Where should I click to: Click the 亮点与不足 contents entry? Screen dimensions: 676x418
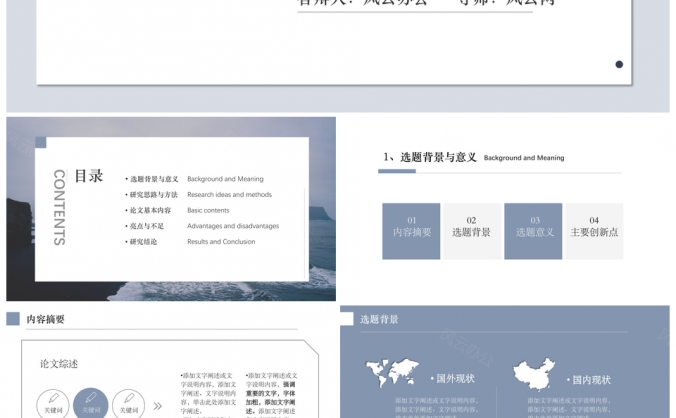[145, 226]
